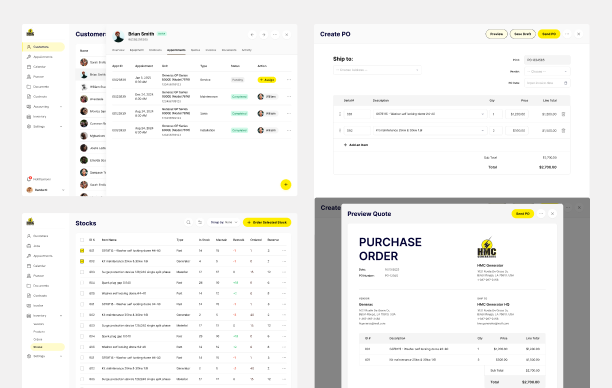Image resolution: width=612 pixels, height=388 pixels.
Task: Click the HMC logo in the Stocks sidebar
Action: coord(30,222)
